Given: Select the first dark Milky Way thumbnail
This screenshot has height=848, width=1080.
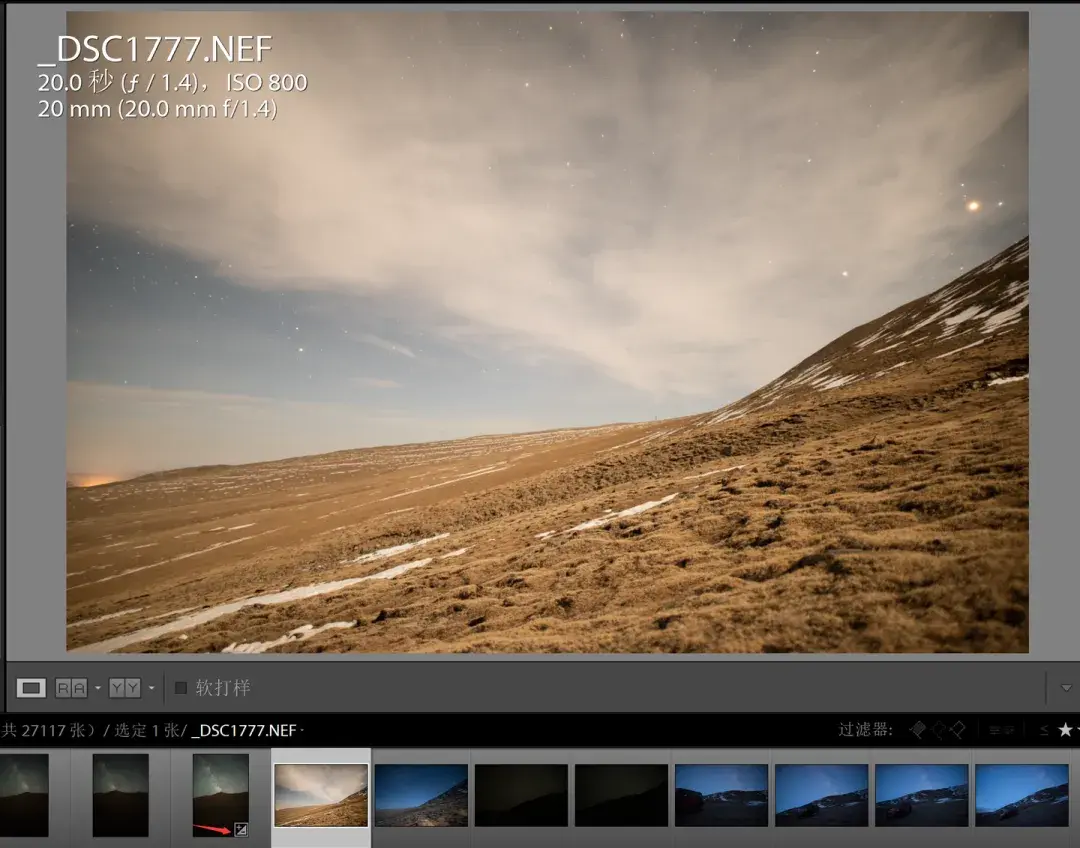Looking at the screenshot, I should [24, 795].
